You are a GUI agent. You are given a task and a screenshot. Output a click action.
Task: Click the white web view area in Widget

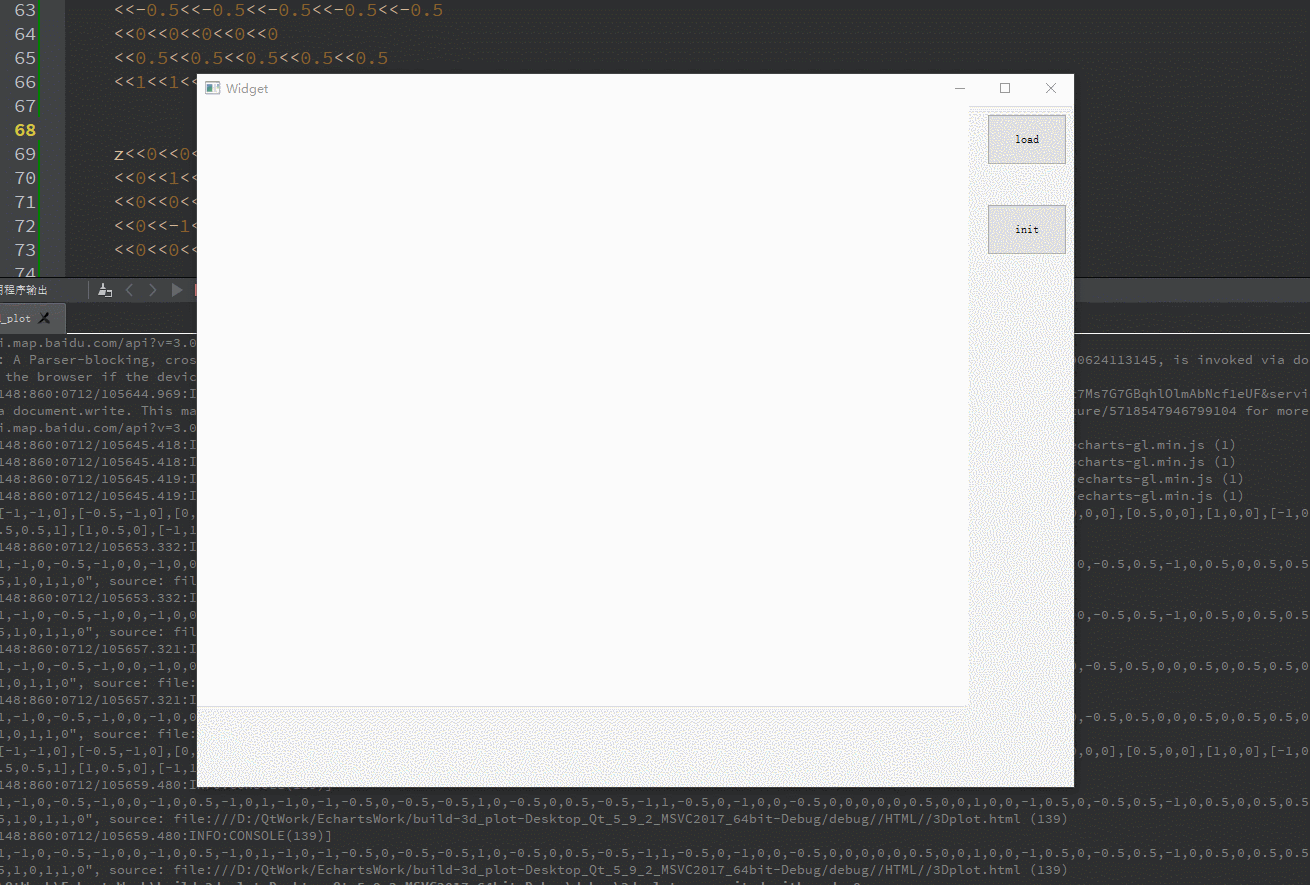coord(583,405)
